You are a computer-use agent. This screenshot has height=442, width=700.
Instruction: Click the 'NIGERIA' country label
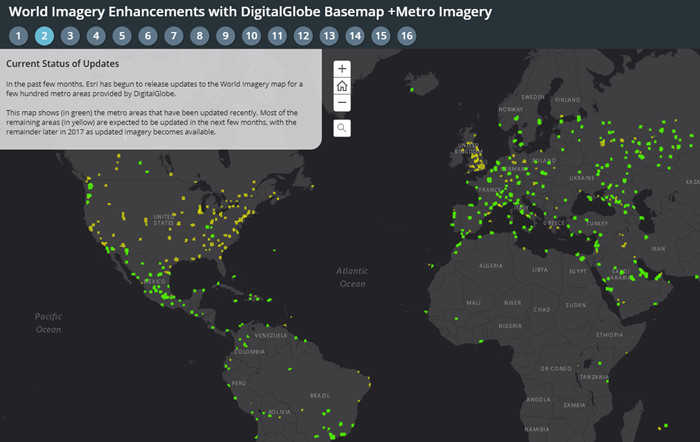click(510, 326)
